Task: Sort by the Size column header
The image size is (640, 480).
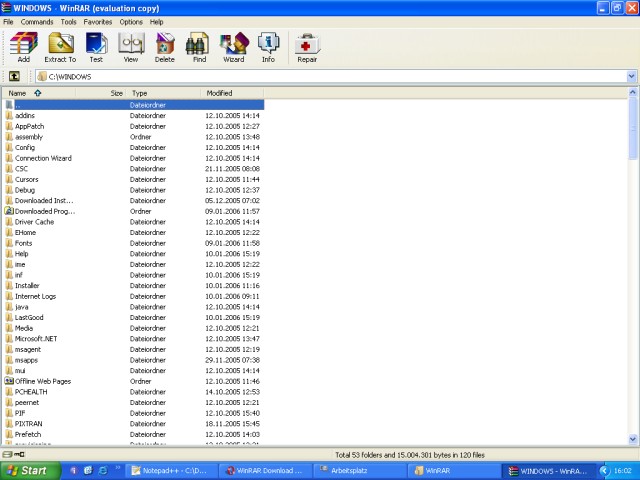Action: [100, 93]
